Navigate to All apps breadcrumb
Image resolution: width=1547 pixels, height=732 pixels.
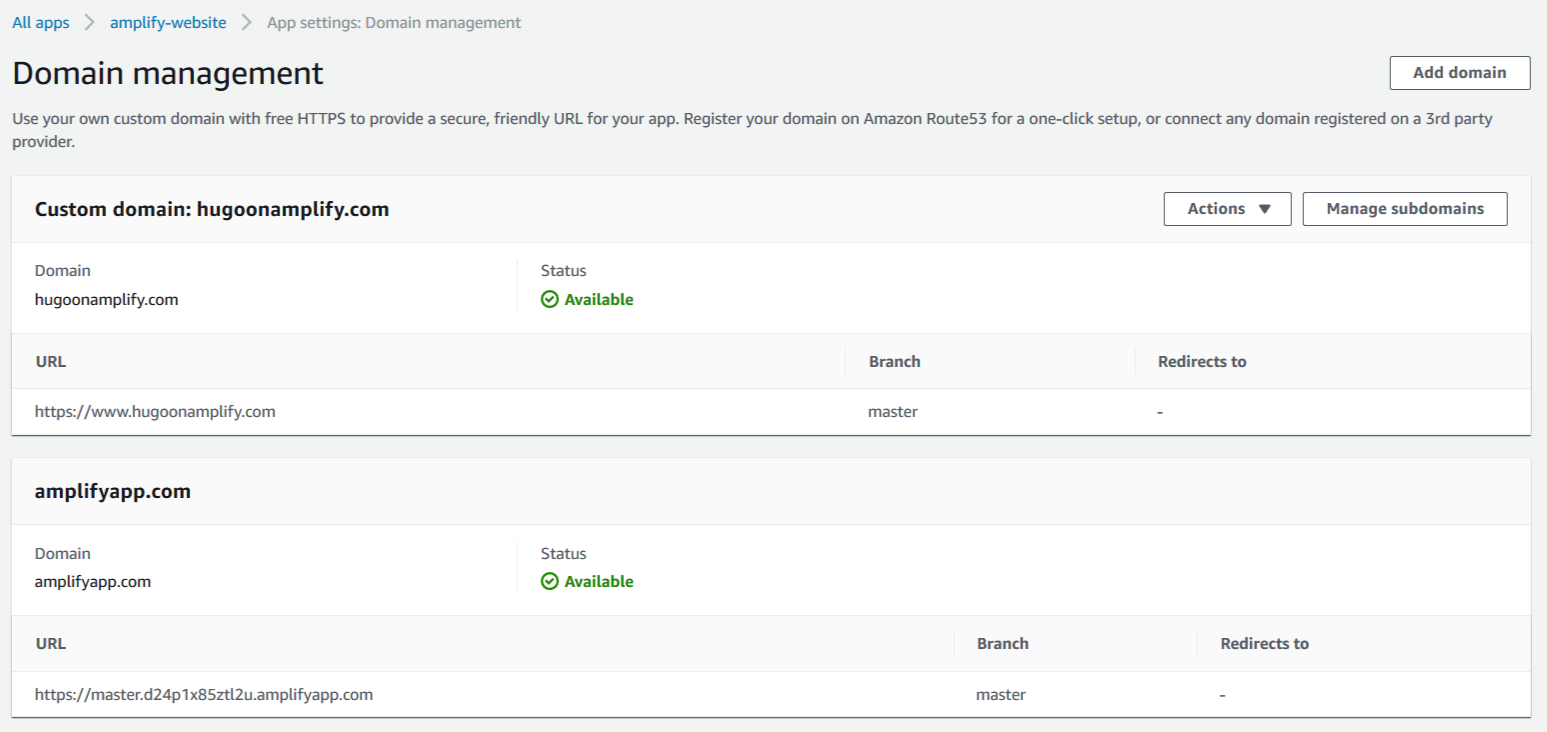[40, 22]
